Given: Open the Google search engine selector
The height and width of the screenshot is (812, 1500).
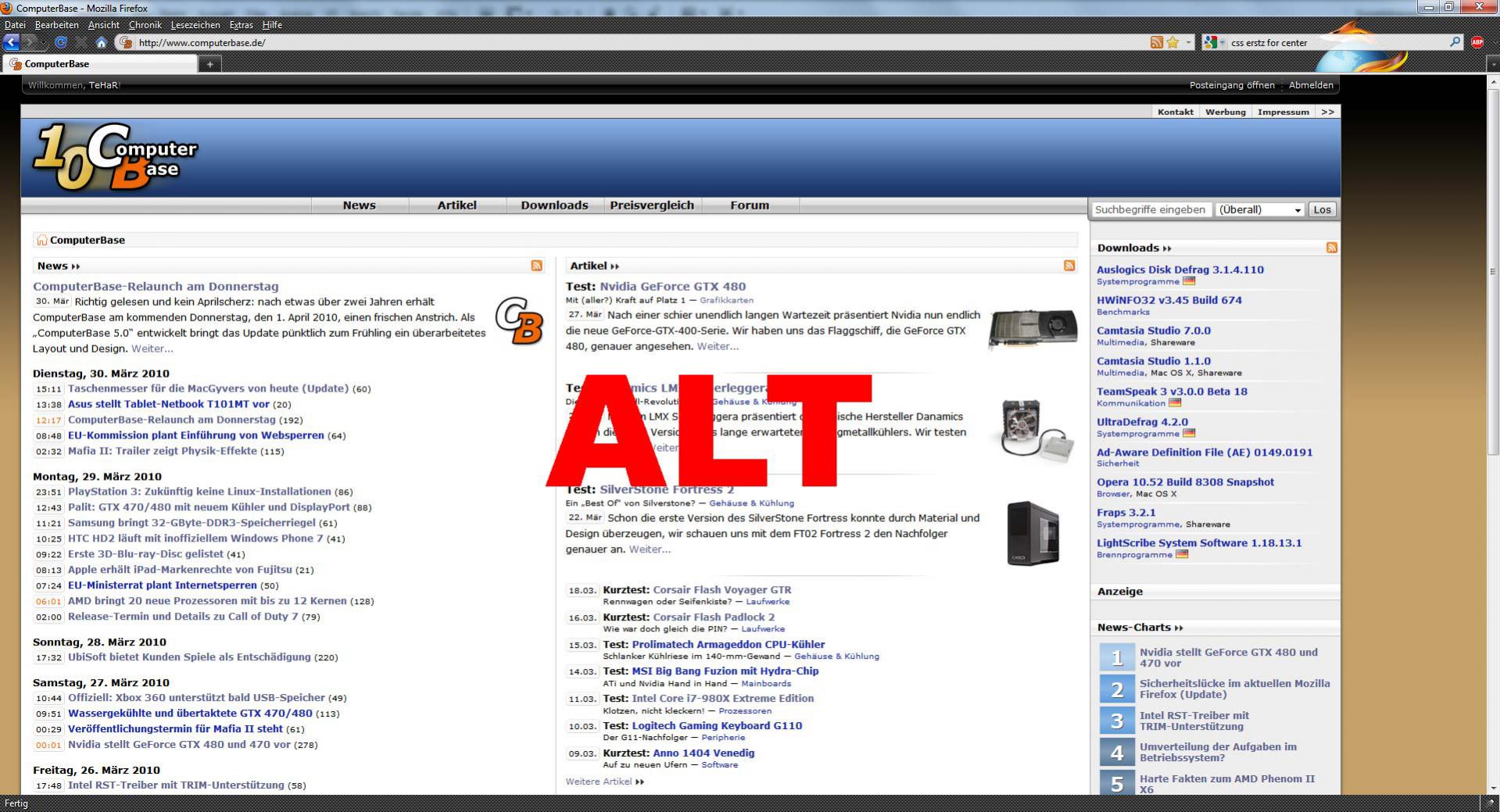Looking at the screenshot, I should (1215, 42).
